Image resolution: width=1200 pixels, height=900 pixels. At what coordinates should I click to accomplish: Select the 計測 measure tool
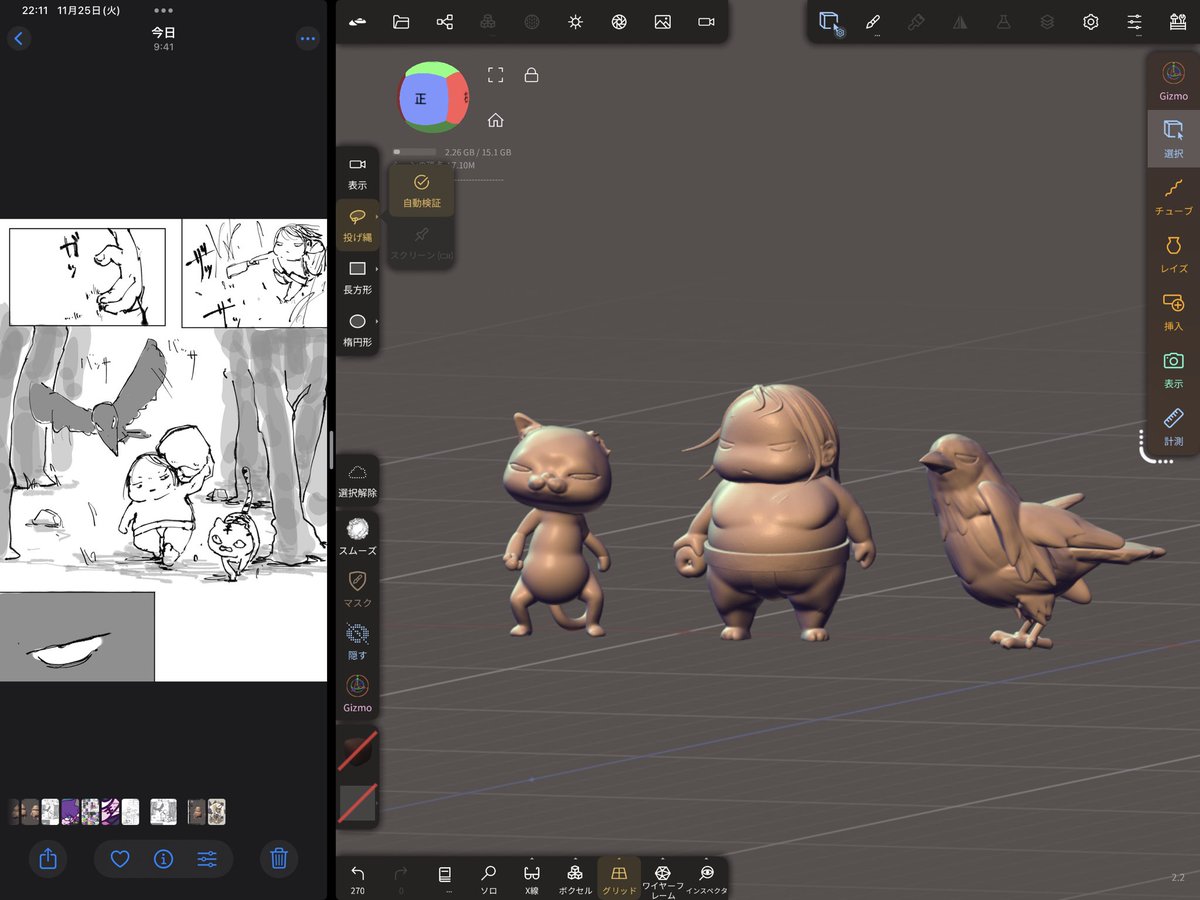[1174, 426]
